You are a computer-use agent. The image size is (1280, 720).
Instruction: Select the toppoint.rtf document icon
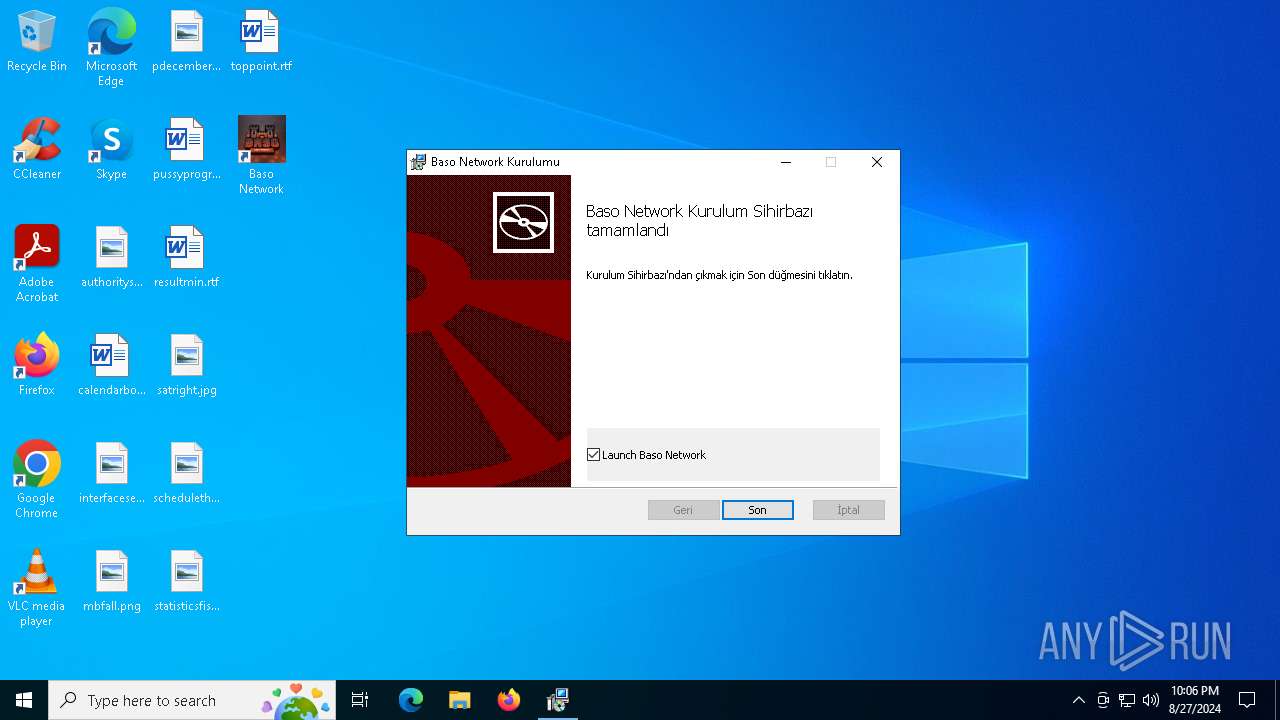(261, 41)
